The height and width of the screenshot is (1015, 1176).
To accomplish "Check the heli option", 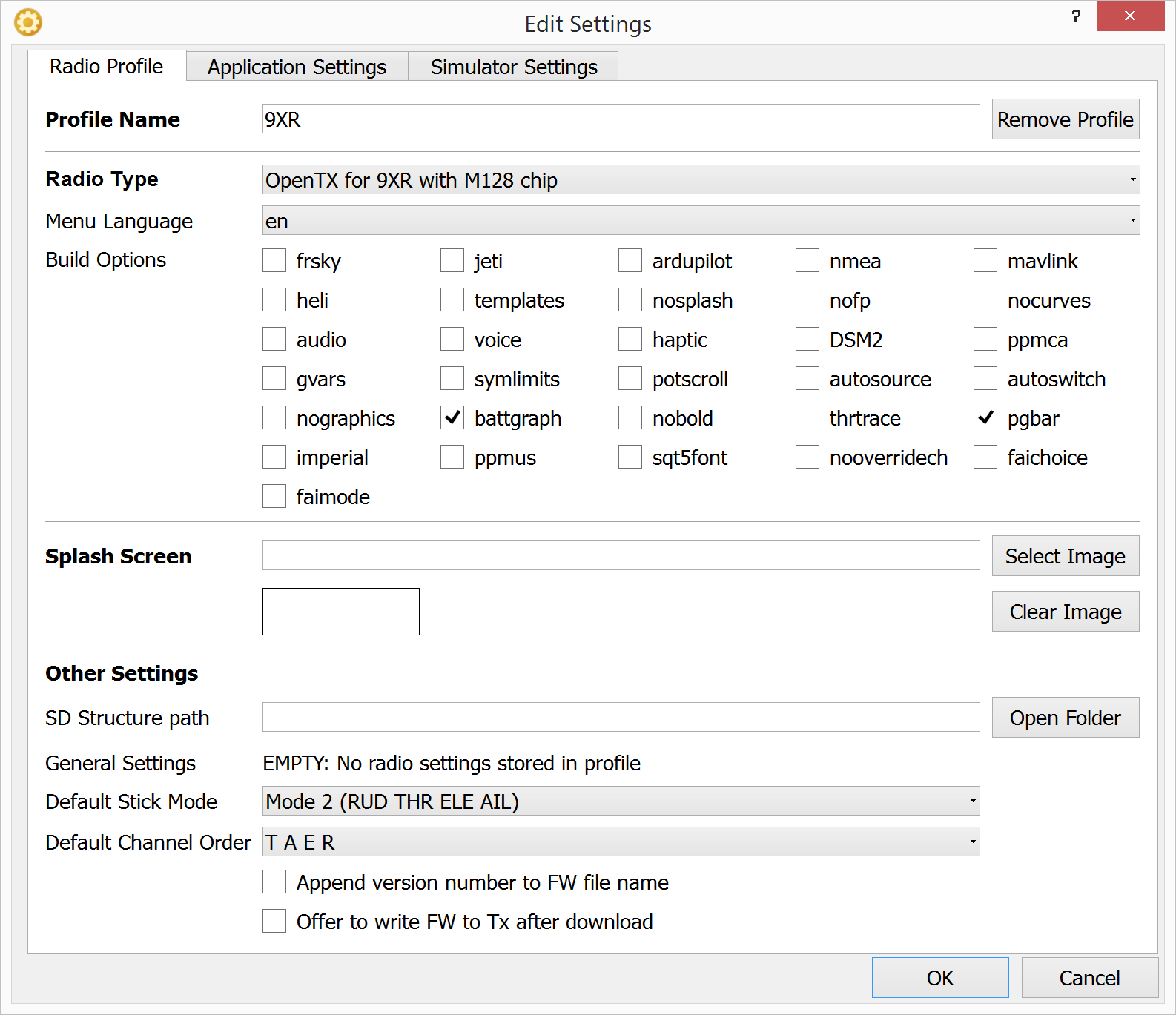I will click(x=274, y=300).
